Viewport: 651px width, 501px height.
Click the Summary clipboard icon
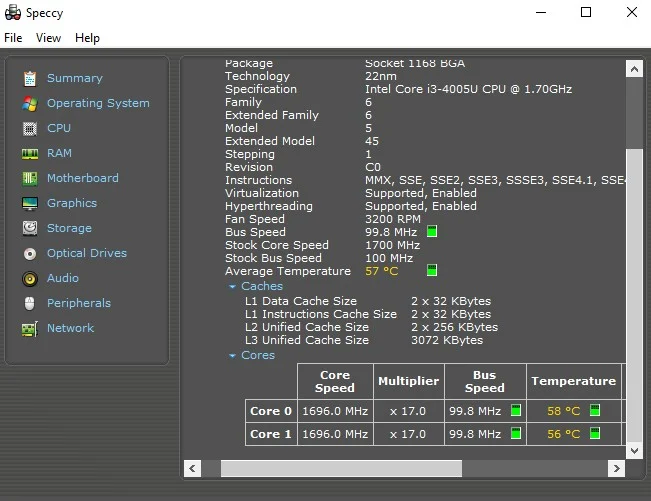point(30,78)
